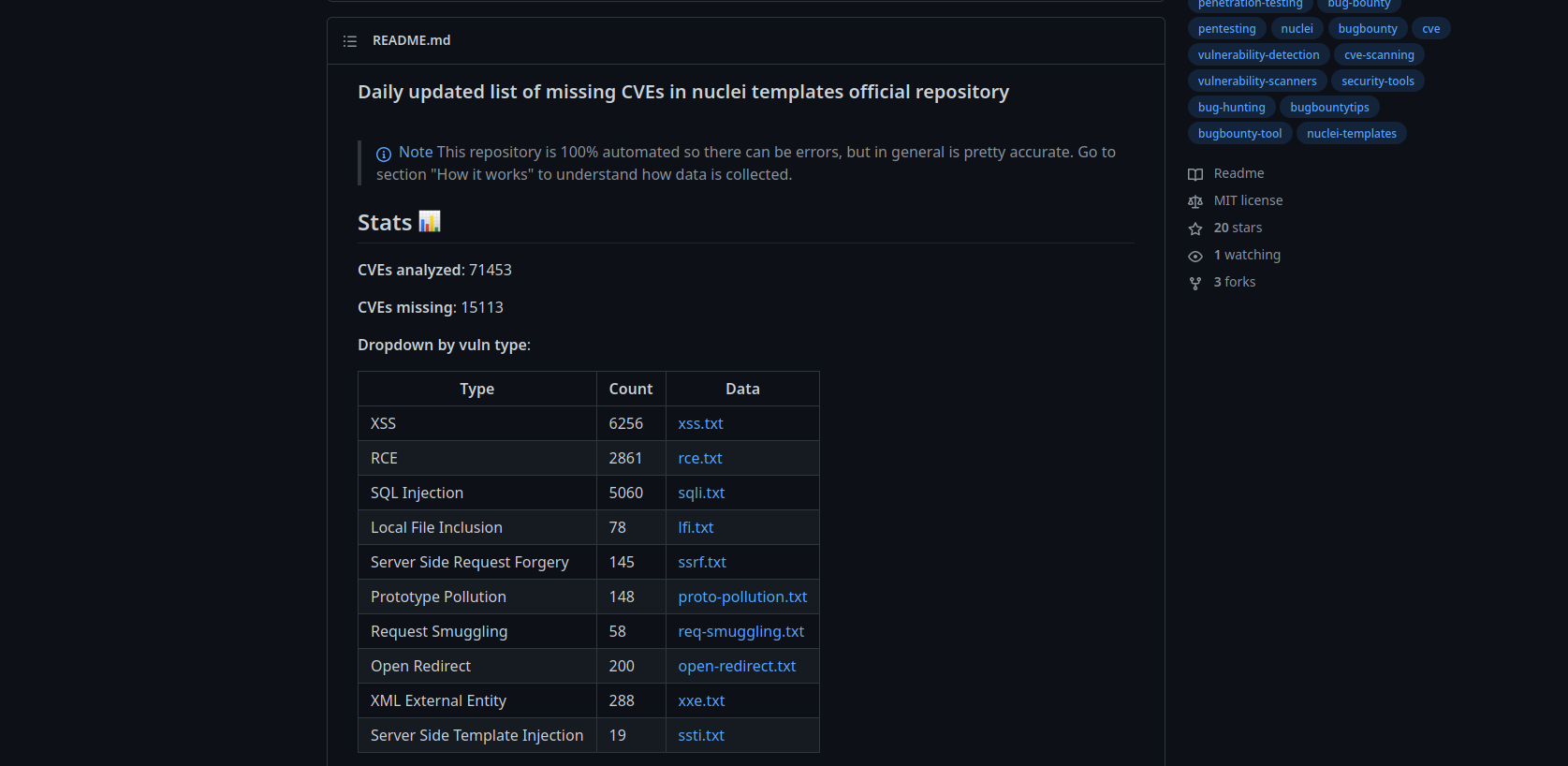Click the watching eye icon
1568x766 pixels.
click(x=1195, y=256)
